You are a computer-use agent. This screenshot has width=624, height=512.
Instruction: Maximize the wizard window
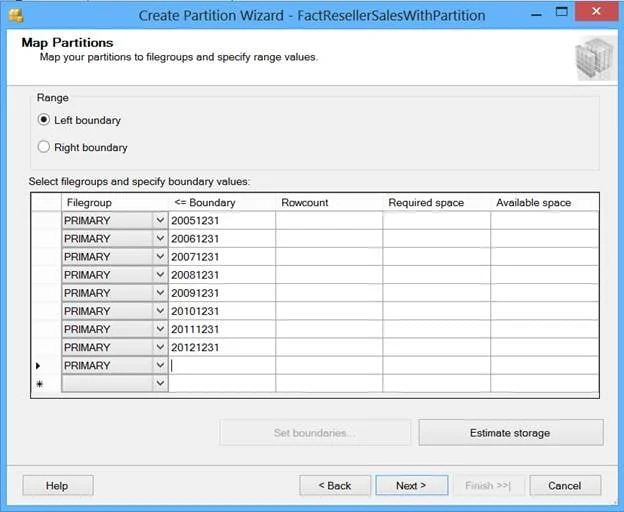click(562, 12)
